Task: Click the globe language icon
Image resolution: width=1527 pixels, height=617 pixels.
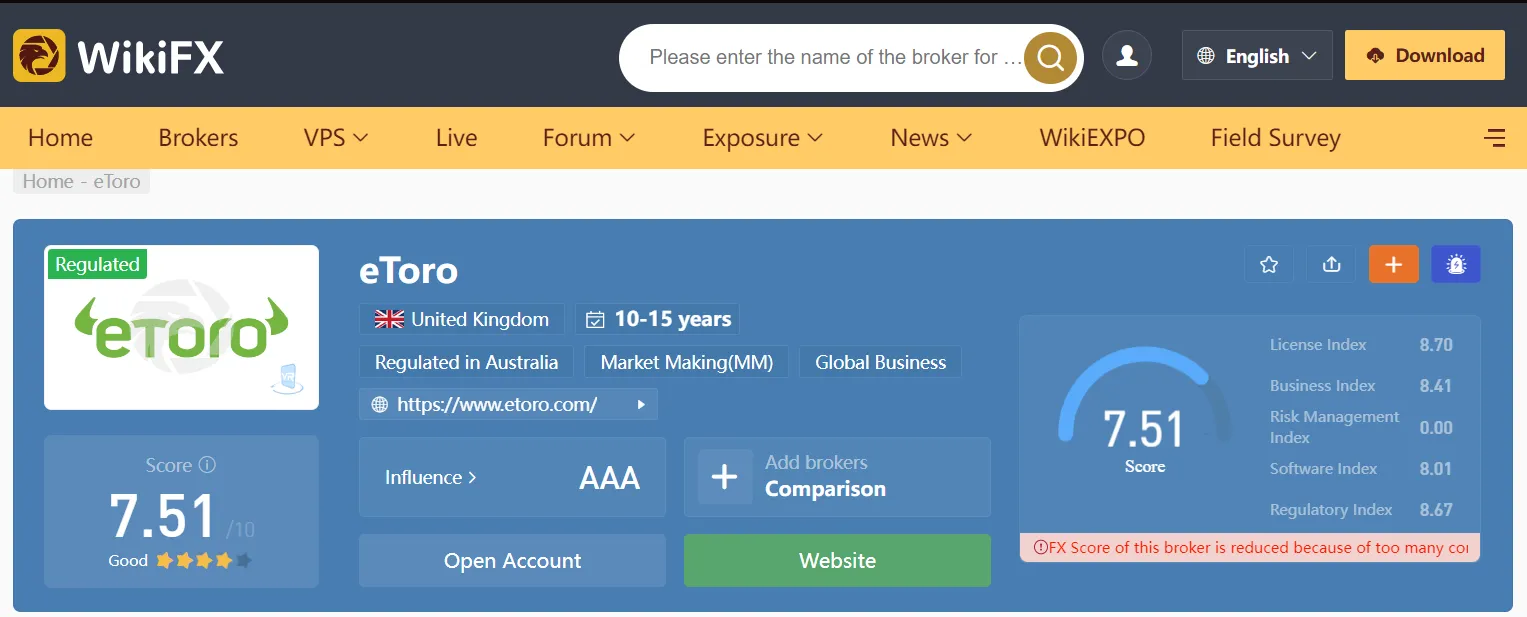Action: click(x=1206, y=56)
